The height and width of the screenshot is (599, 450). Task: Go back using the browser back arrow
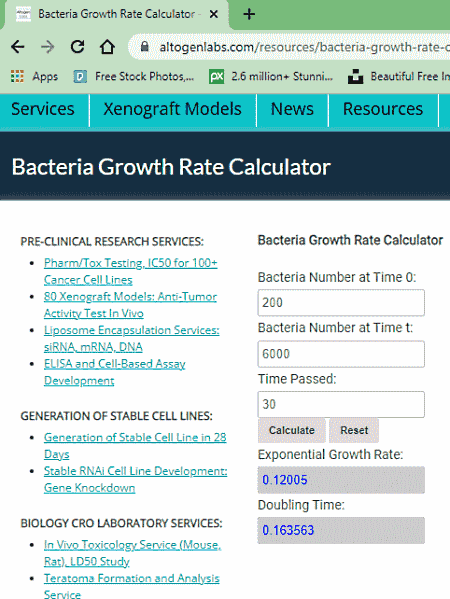coord(18,47)
